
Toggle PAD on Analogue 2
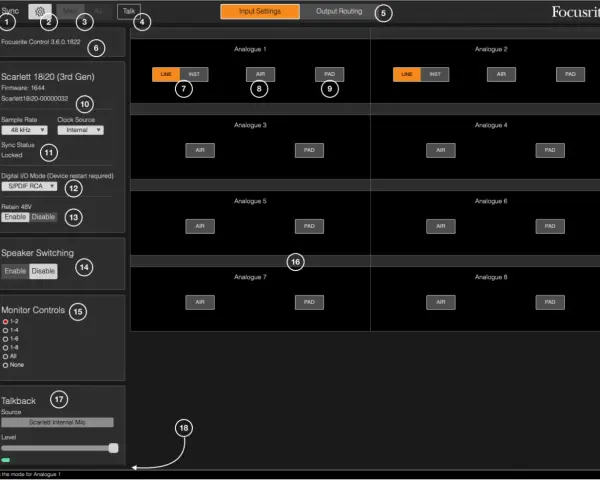tap(570, 74)
